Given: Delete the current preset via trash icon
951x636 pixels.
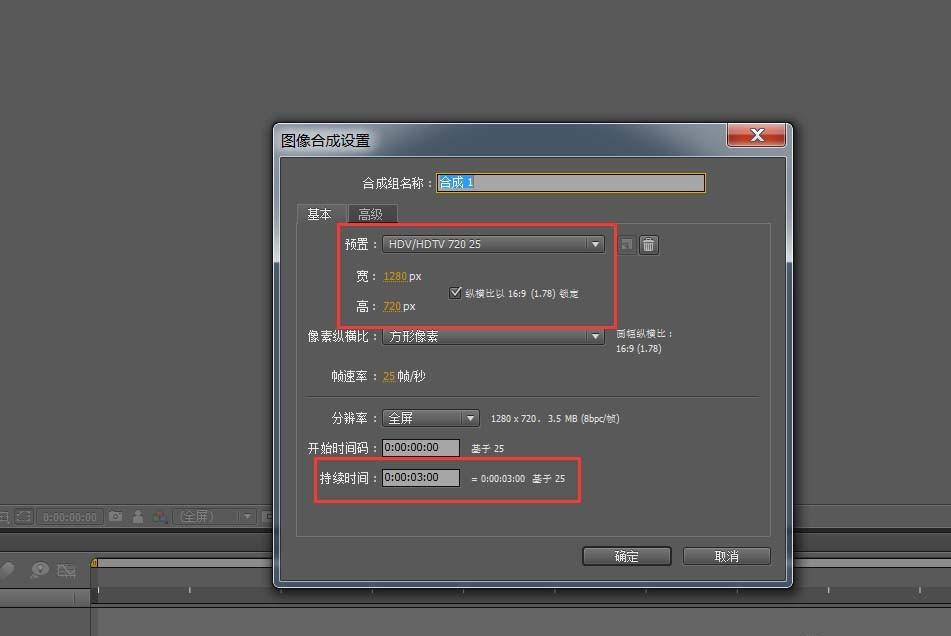Looking at the screenshot, I should pyautogui.click(x=649, y=244).
